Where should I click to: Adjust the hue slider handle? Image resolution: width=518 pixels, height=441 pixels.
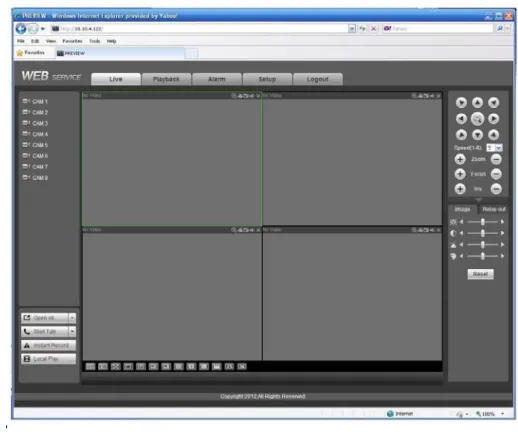pos(482,256)
